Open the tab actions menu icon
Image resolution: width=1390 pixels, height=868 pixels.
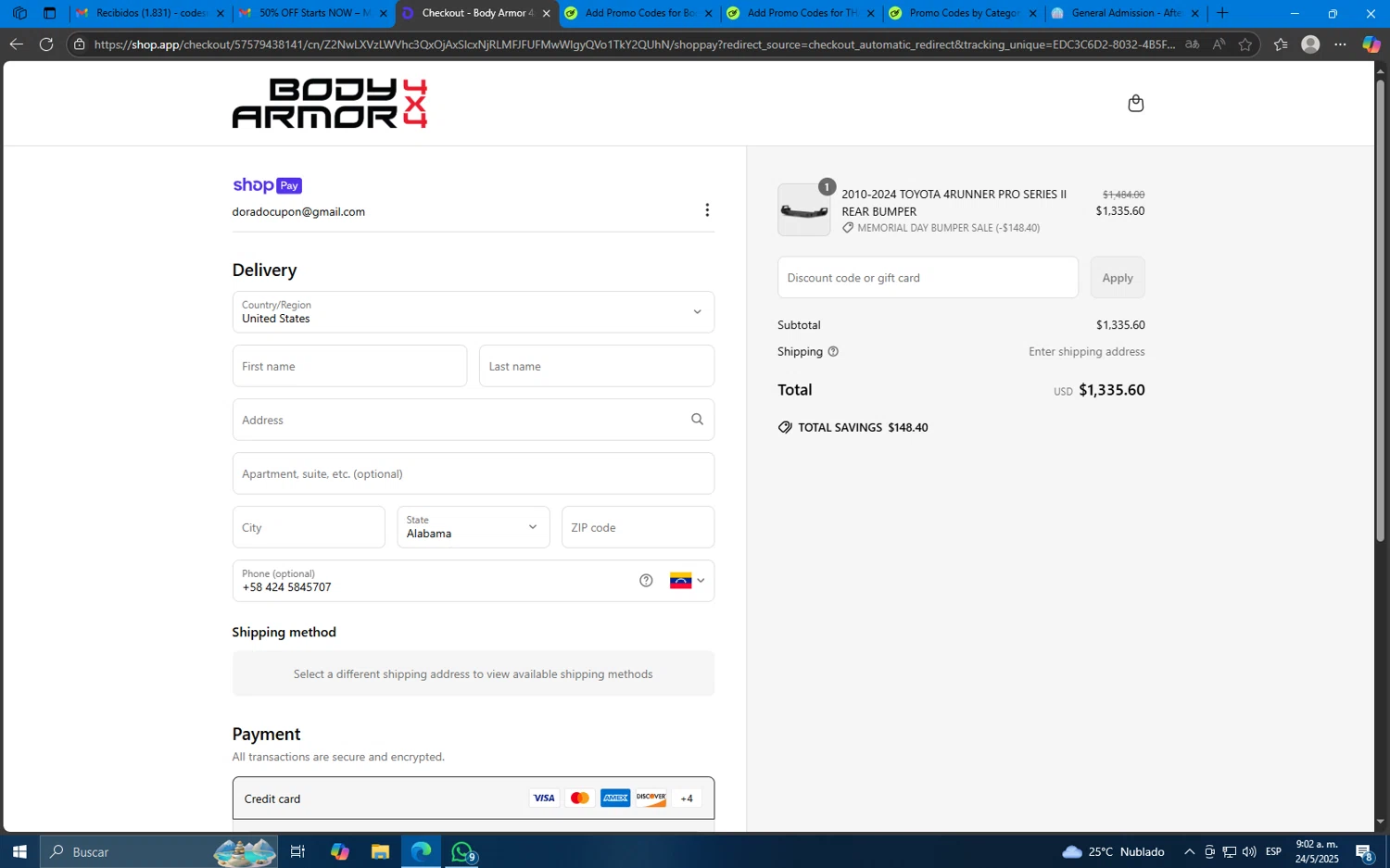[50, 13]
